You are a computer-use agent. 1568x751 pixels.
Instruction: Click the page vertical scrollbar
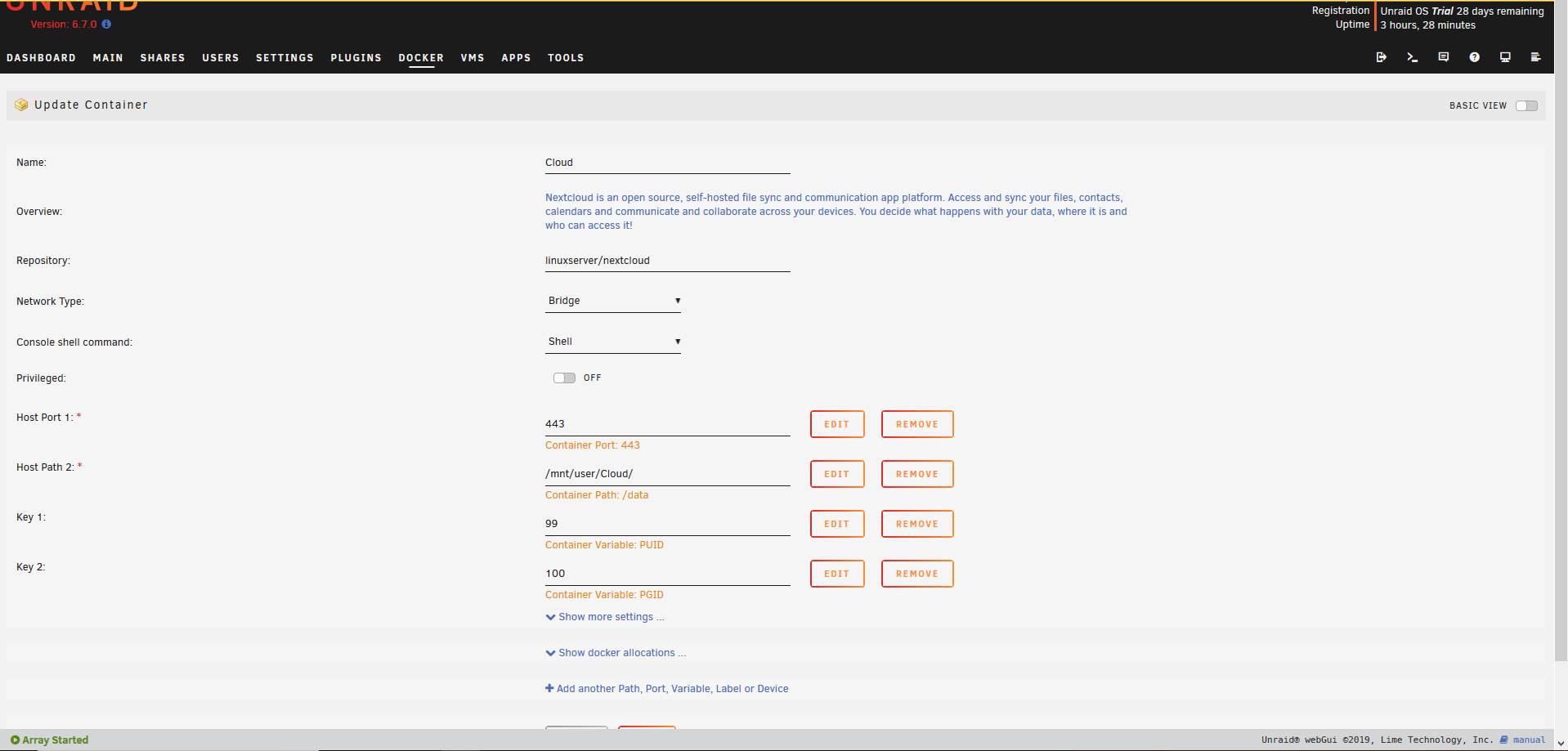(1561, 331)
